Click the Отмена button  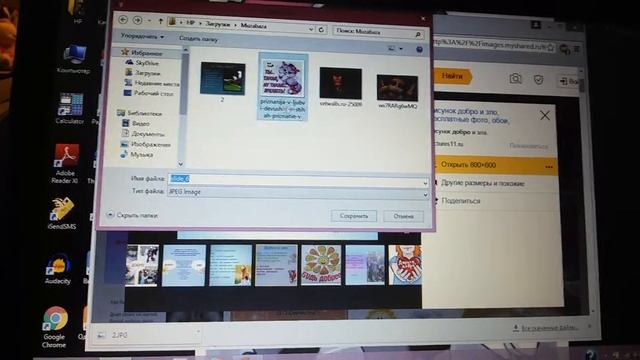(403, 216)
